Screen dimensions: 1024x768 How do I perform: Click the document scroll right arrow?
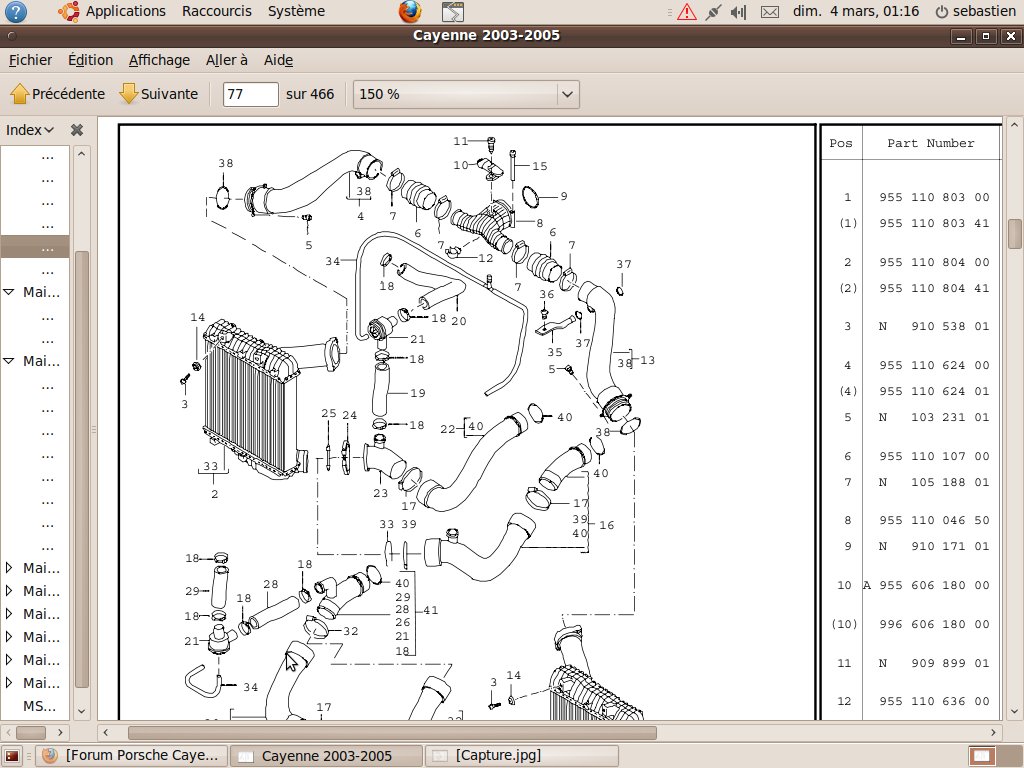tap(993, 732)
